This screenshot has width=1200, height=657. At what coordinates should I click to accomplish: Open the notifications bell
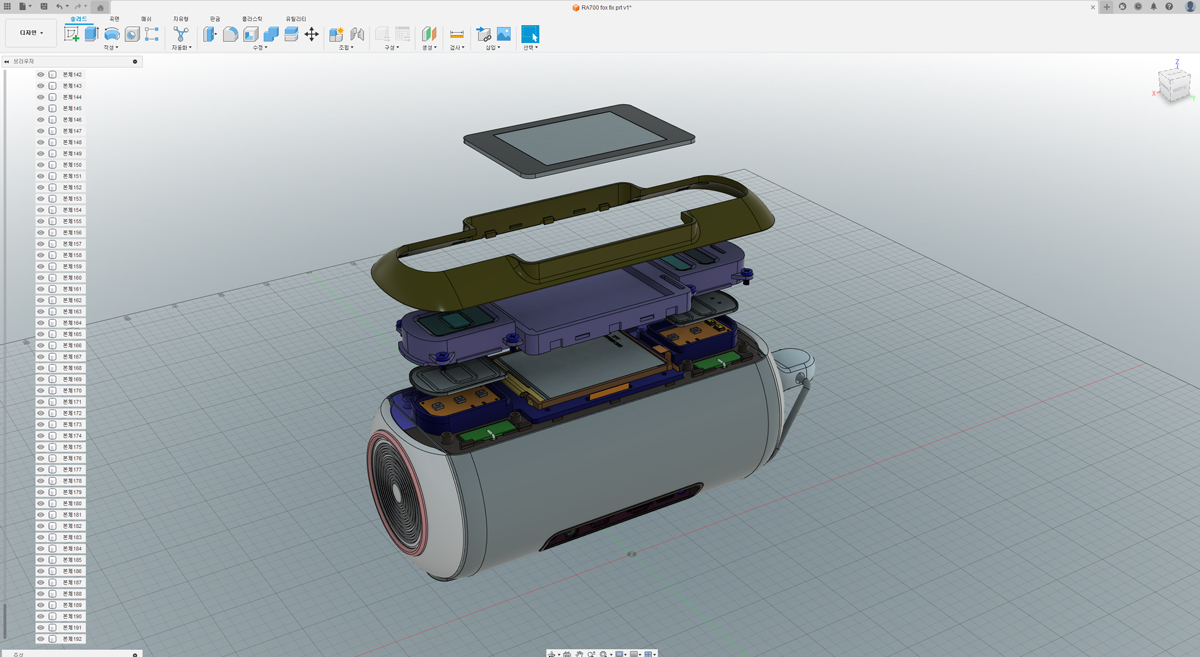pyautogui.click(x=1153, y=7)
